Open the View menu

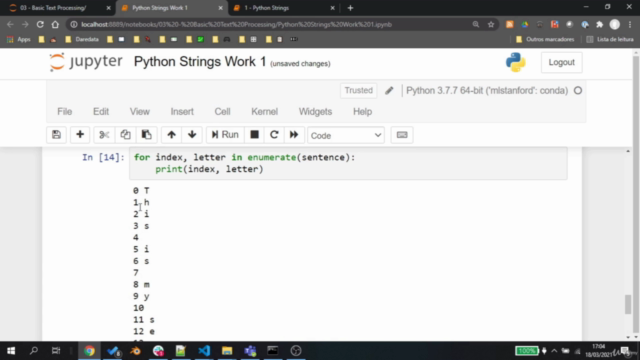point(140,111)
